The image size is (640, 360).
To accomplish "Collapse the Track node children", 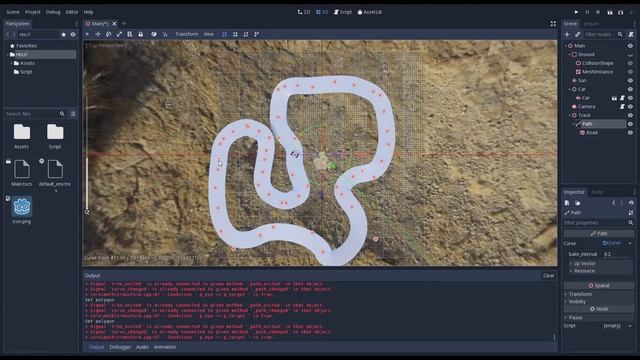I will tap(569, 116).
